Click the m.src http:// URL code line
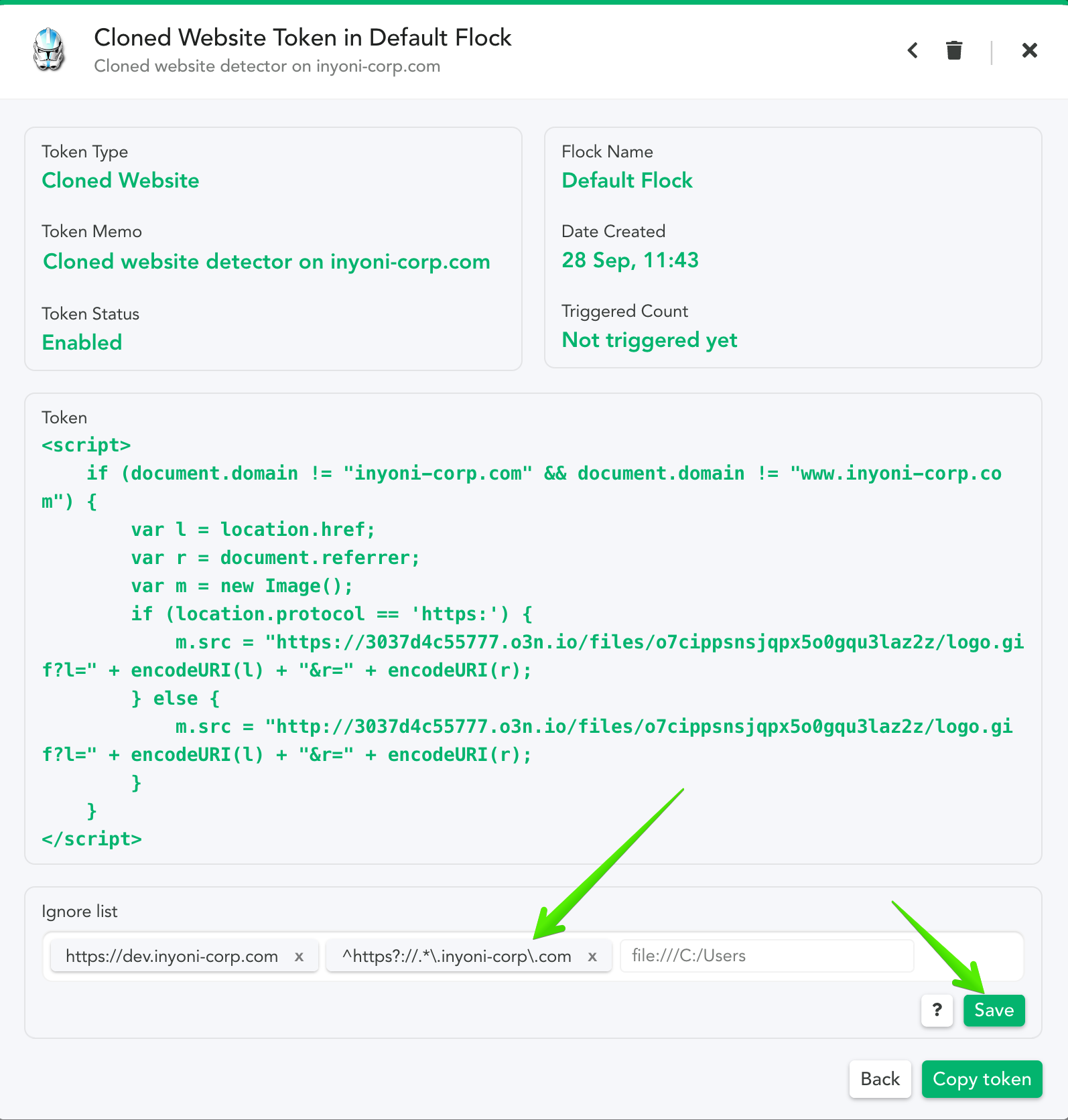This screenshot has height=1120, width=1068. pos(527,740)
